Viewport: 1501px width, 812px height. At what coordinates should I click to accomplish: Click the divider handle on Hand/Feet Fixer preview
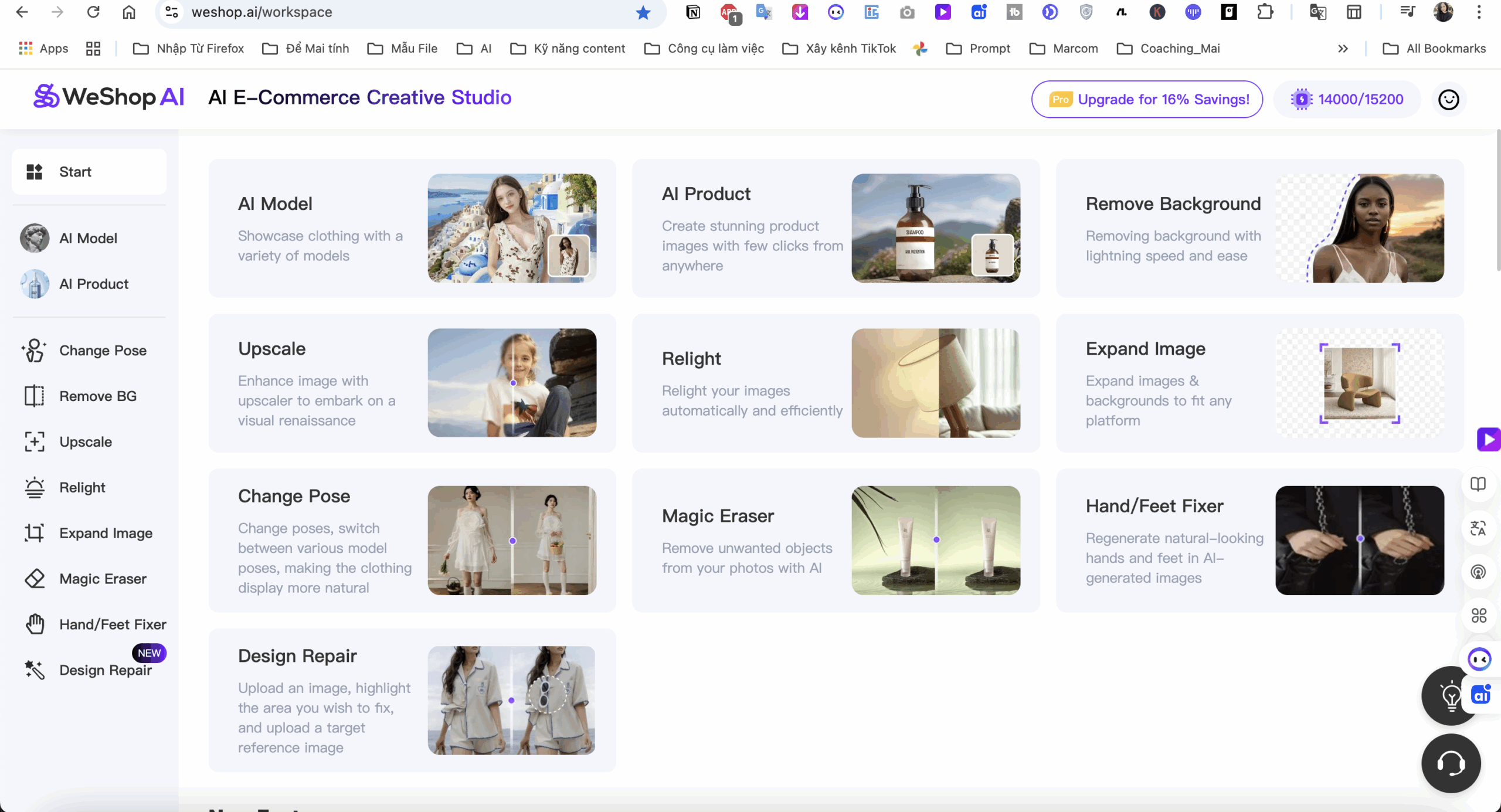point(1360,538)
